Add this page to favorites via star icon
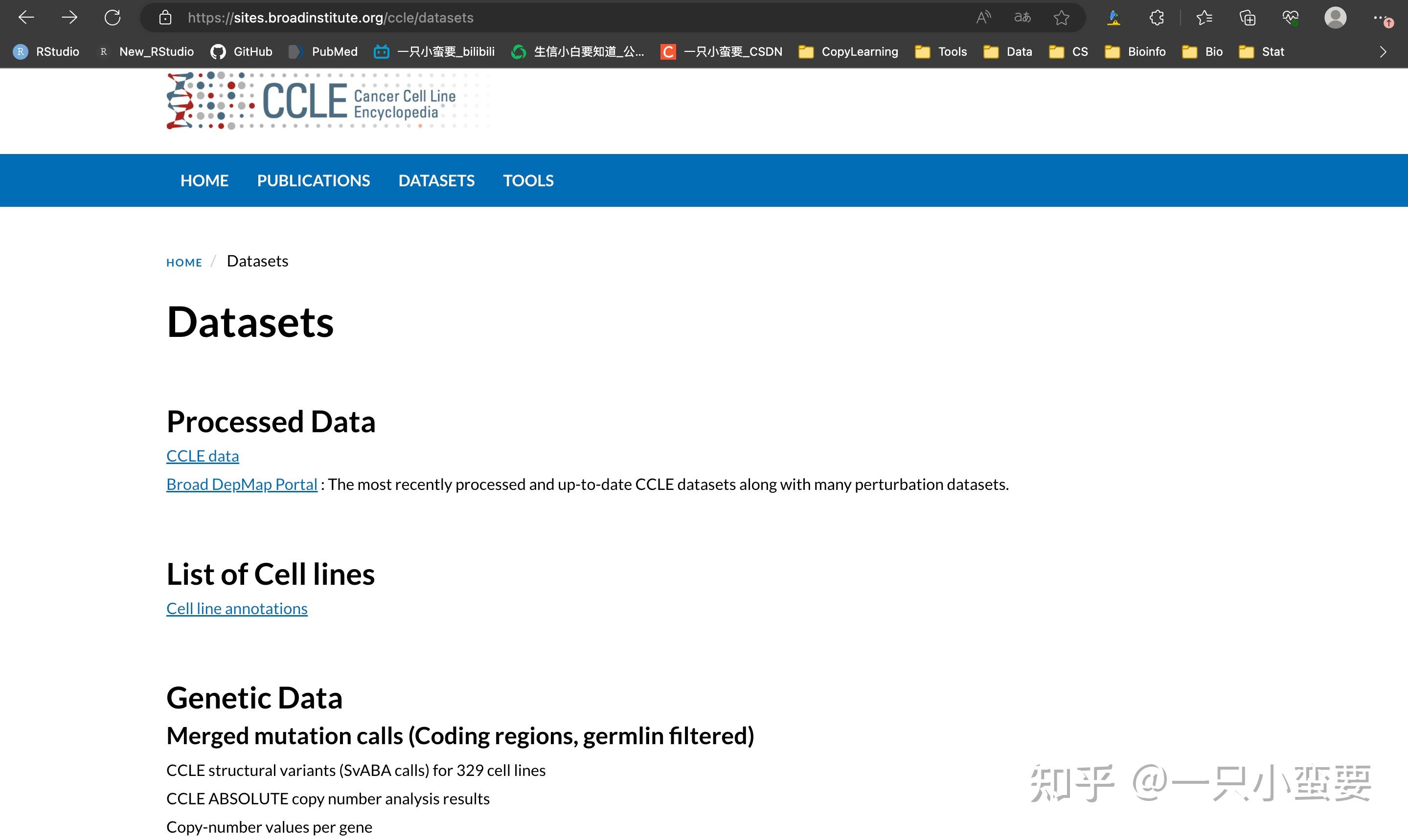 point(1061,18)
